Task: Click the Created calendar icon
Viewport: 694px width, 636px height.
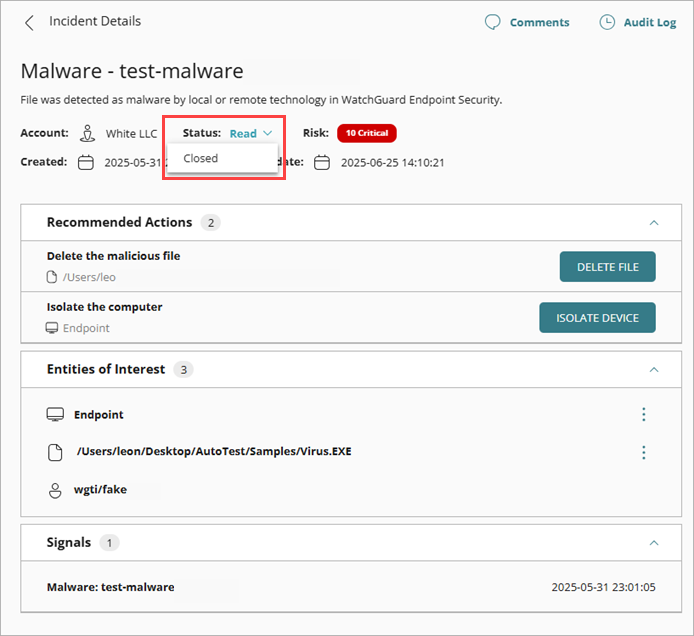Action: click(x=86, y=162)
